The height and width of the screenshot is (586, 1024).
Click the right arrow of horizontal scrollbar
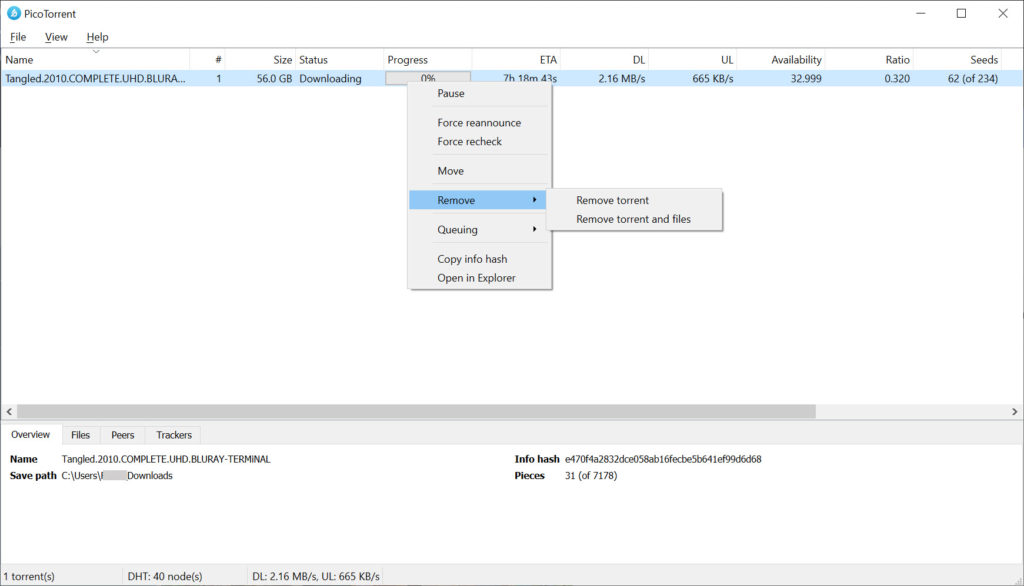click(x=1014, y=412)
